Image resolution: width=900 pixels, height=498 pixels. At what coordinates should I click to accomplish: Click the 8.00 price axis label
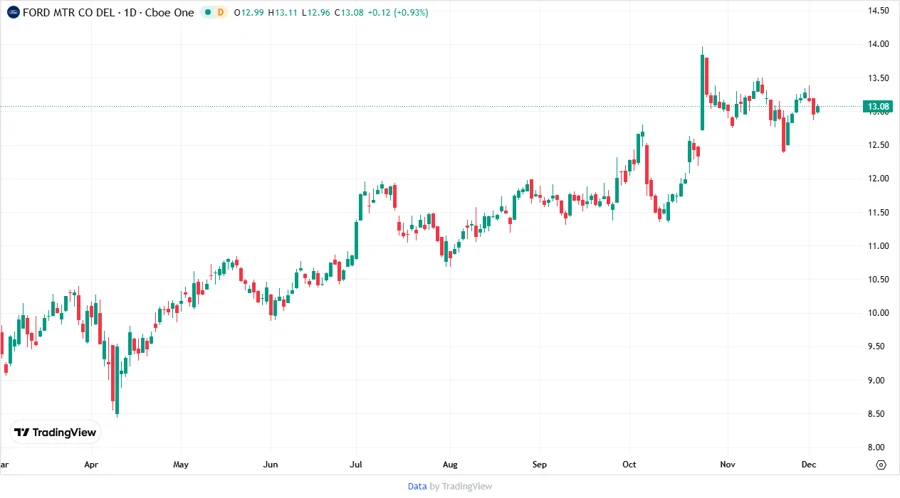coord(878,448)
